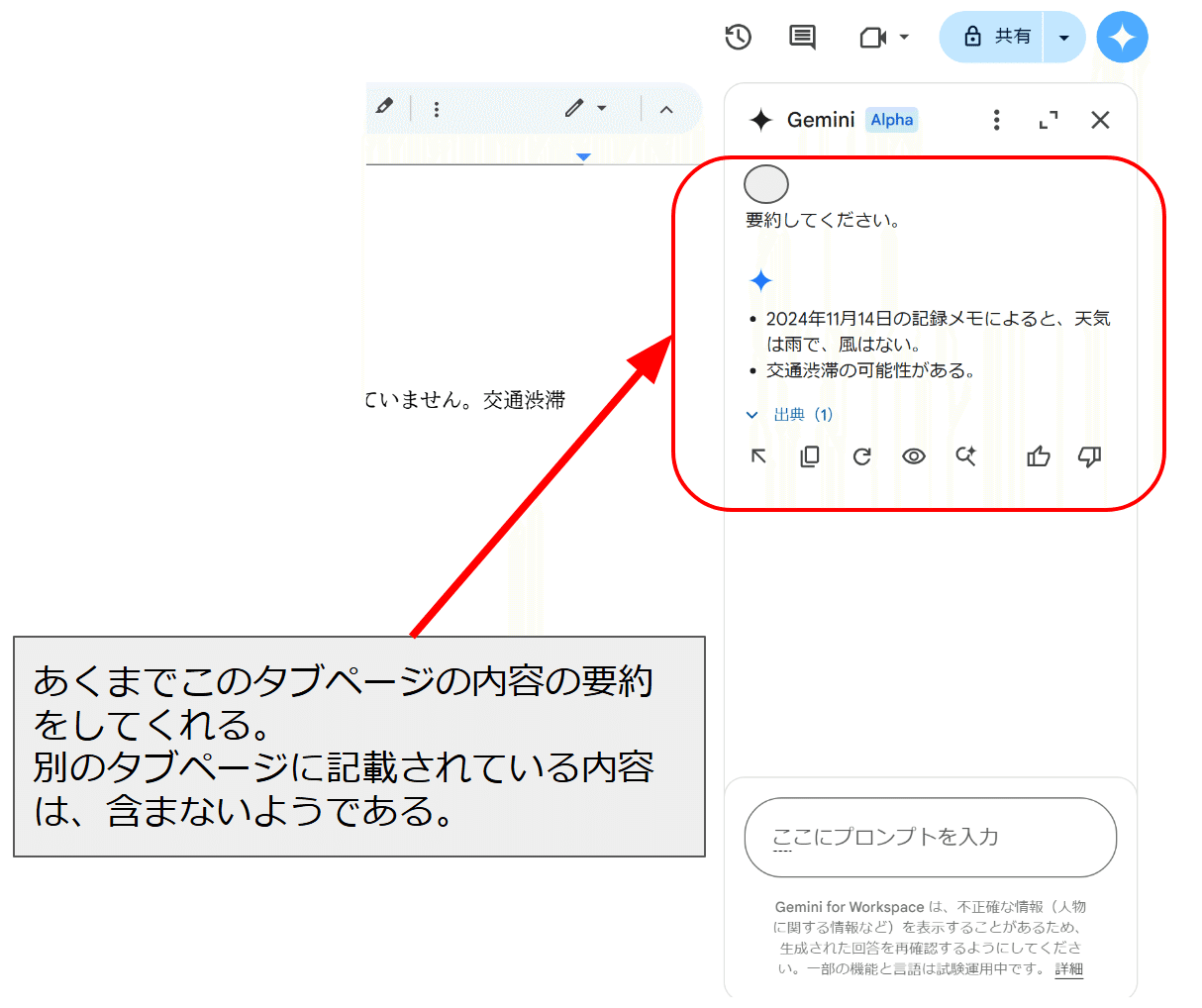Open the 詳細 link in the disclaimer text
This screenshot has height=1008, width=1202.
pos(1067,969)
